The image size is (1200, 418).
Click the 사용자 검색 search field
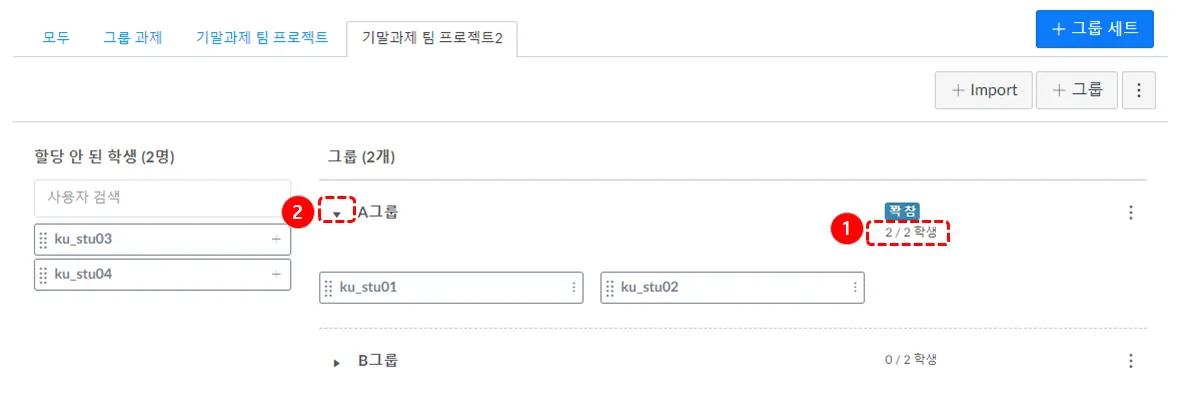[162, 198]
